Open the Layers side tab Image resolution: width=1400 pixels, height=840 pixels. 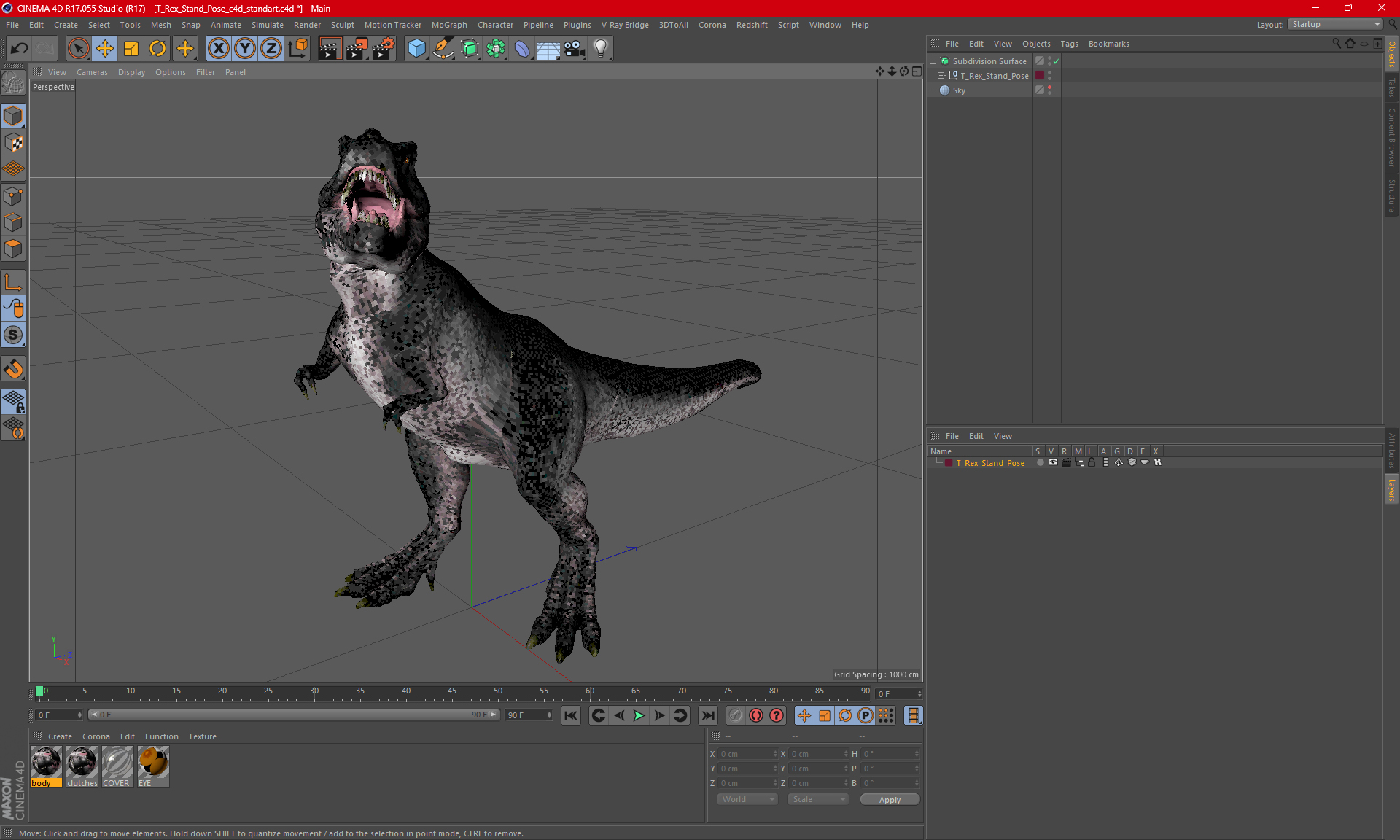(x=1392, y=490)
